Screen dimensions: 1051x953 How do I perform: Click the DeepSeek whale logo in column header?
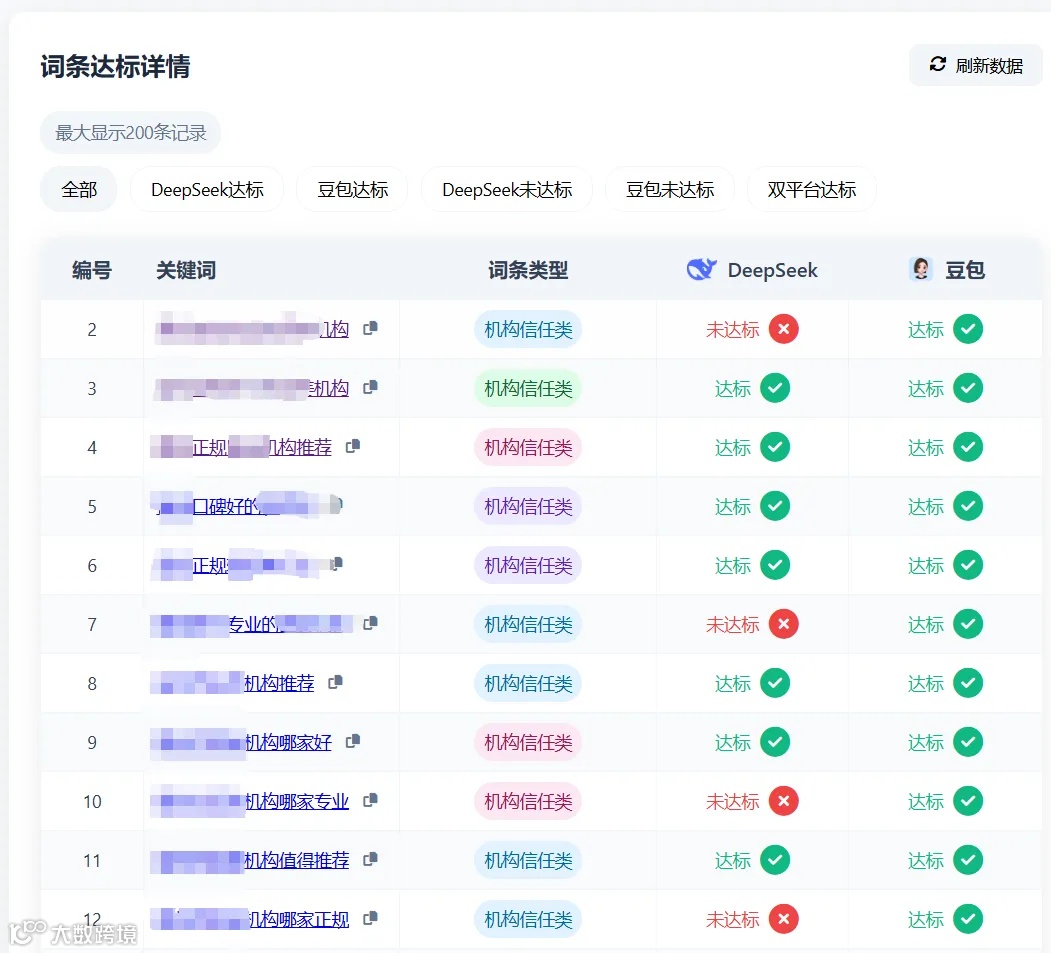pos(701,269)
